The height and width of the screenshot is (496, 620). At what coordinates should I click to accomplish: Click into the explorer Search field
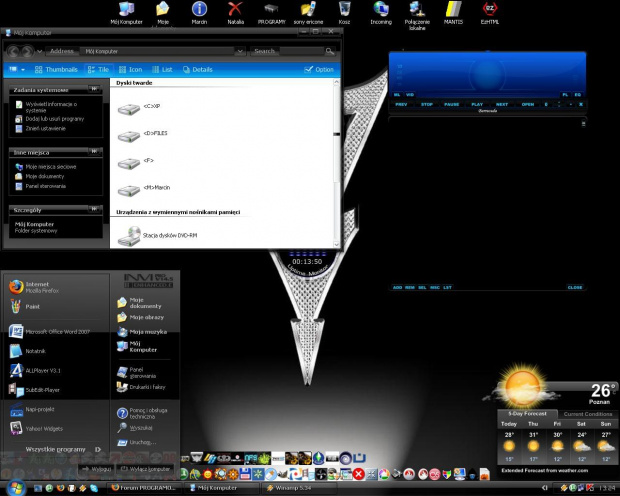301,51
